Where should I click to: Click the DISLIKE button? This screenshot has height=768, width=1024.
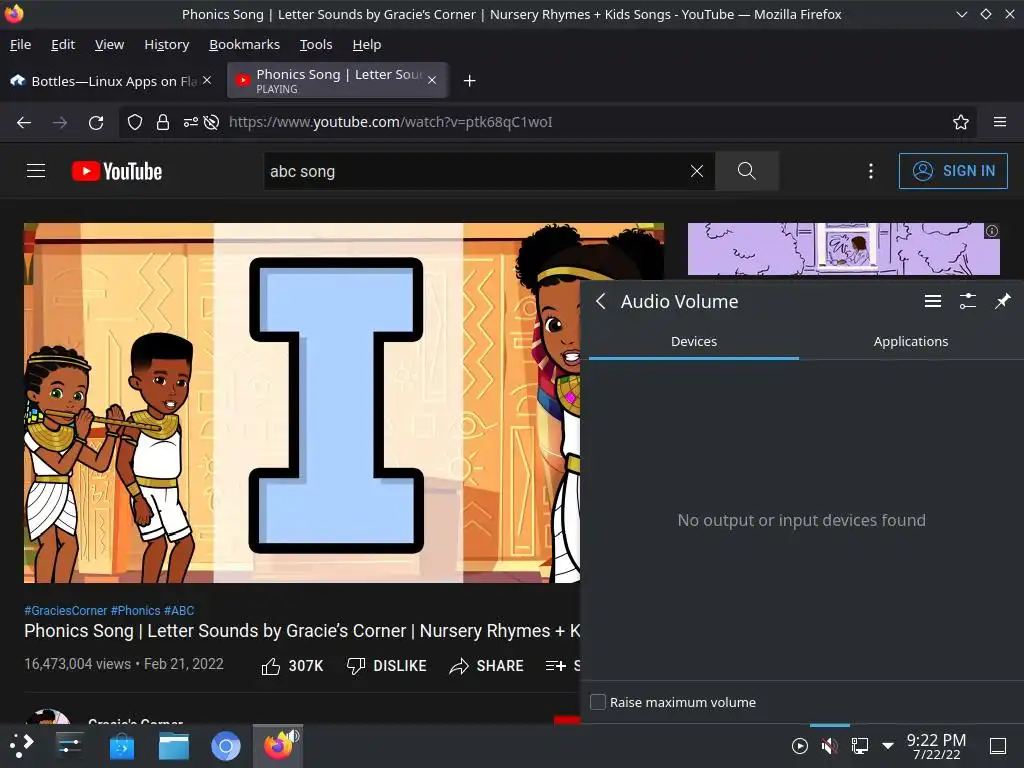tap(387, 665)
